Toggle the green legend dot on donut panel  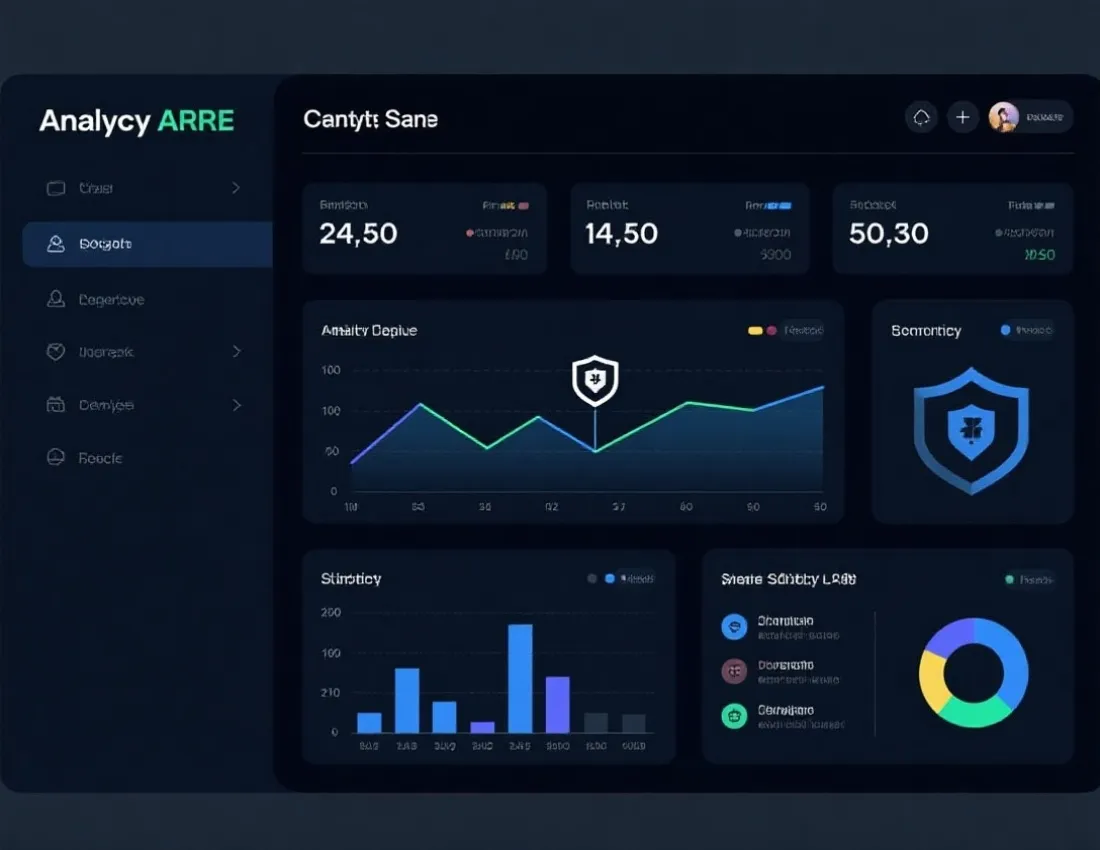coord(1010,579)
